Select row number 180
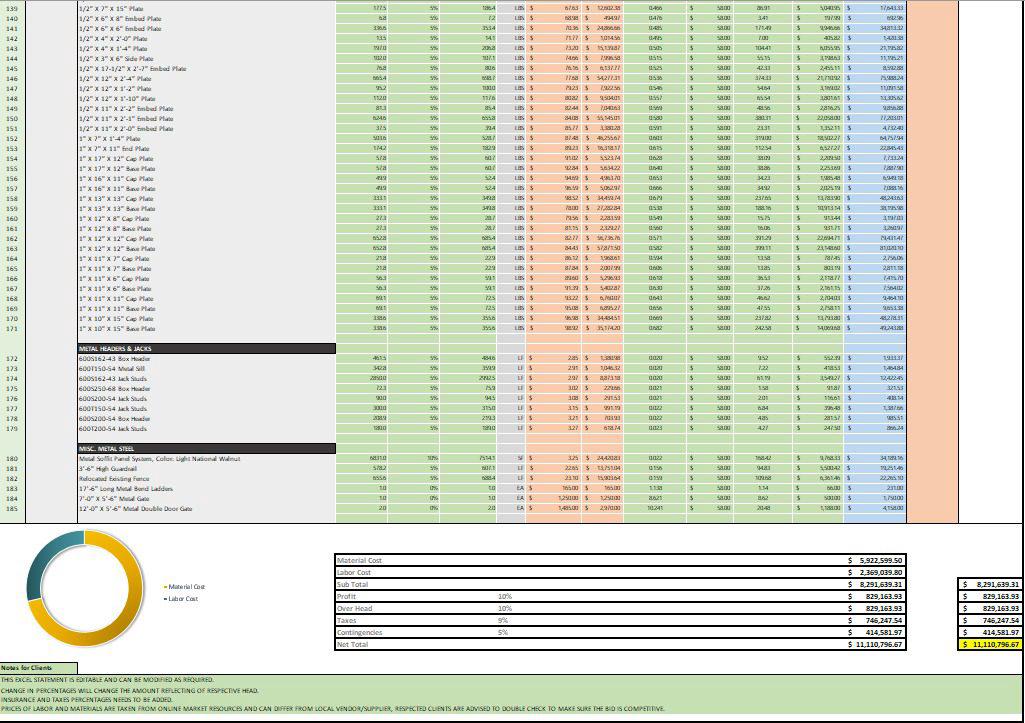 click(11, 459)
